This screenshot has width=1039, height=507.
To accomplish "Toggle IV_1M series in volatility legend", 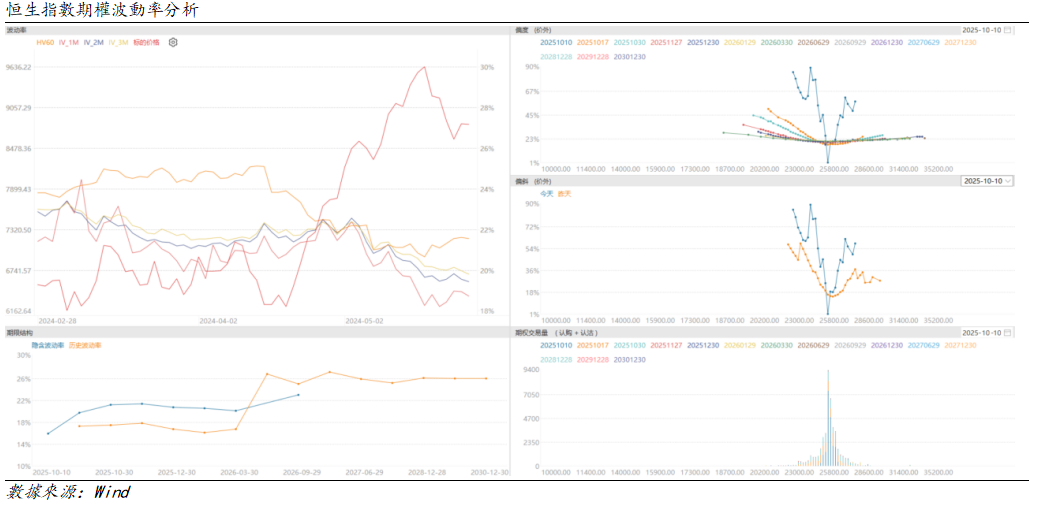I will (x=69, y=43).
